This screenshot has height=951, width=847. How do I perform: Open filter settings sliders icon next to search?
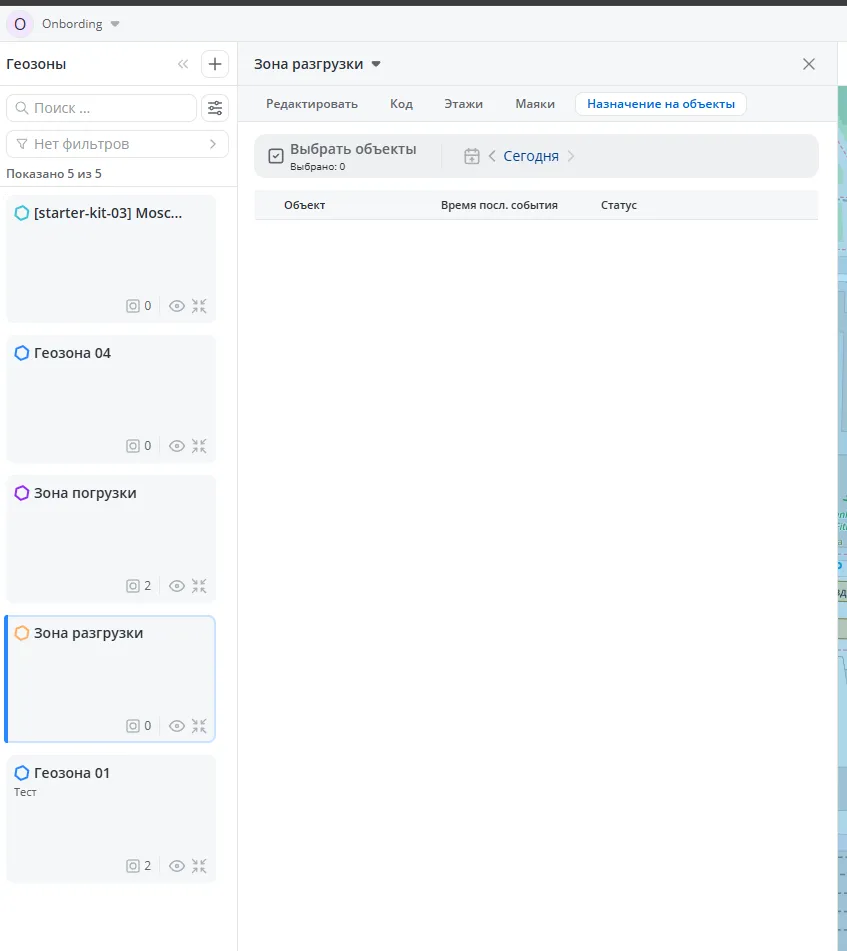pos(214,108)
